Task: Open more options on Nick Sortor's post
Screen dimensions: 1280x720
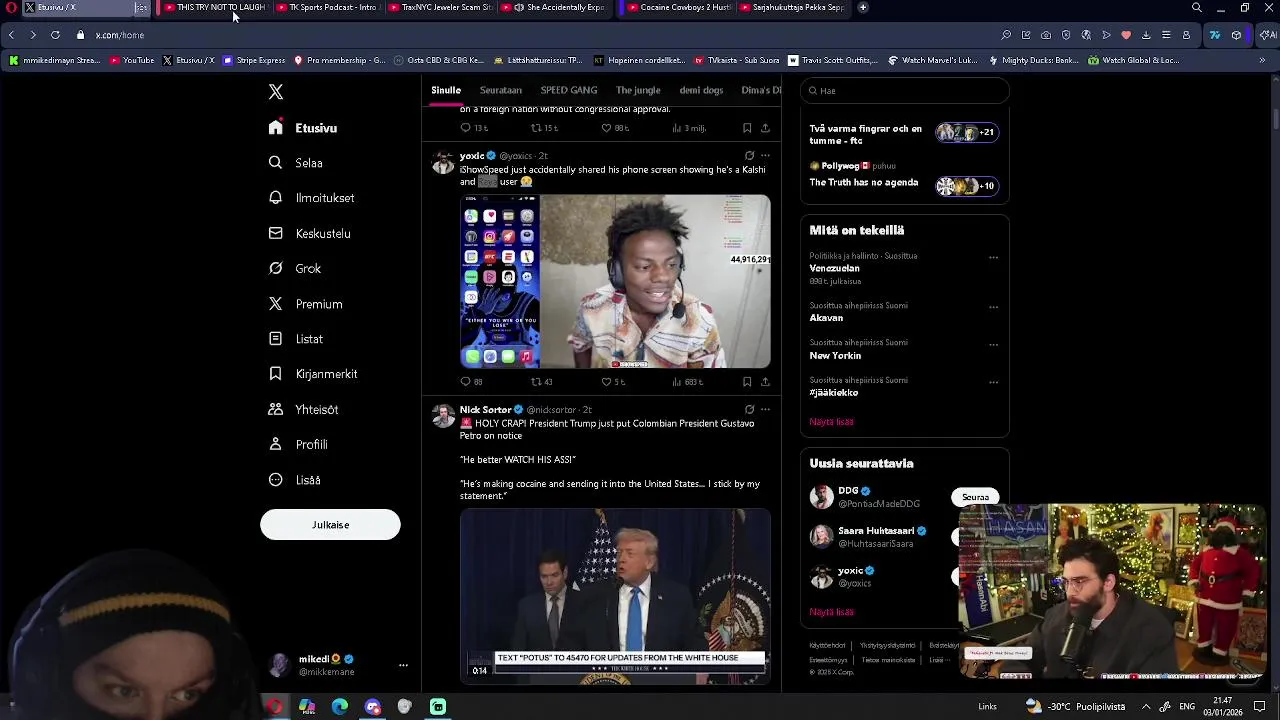Action: coord(765,409)
